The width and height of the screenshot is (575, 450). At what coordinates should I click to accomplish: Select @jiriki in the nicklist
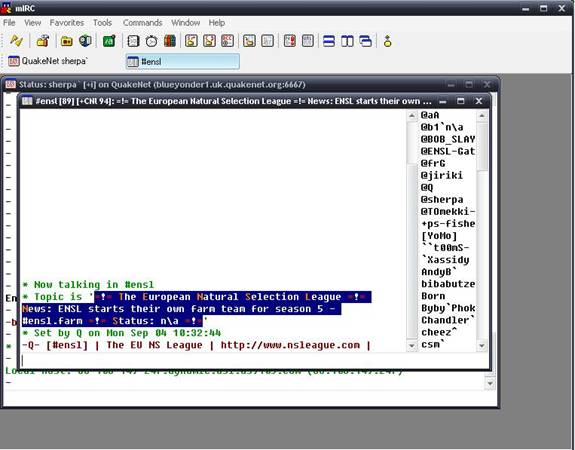tap(442, 176)
